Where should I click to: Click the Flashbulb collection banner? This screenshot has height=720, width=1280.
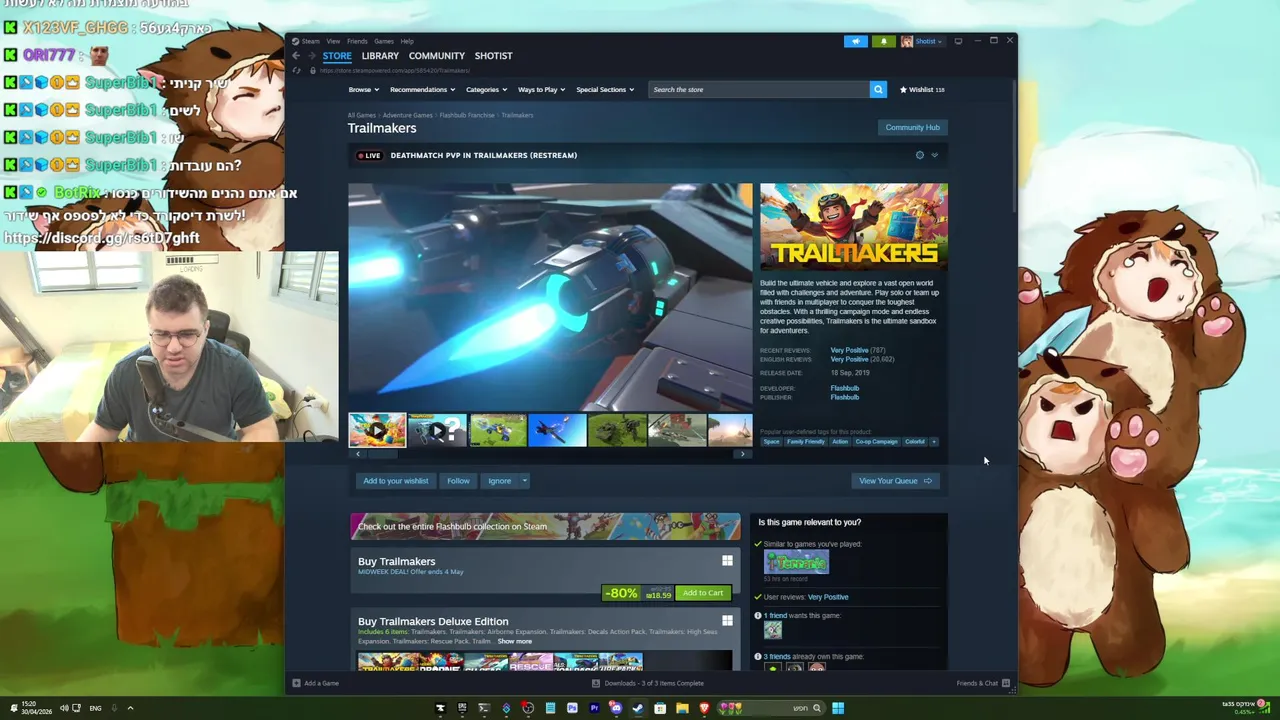coord(545,526)
